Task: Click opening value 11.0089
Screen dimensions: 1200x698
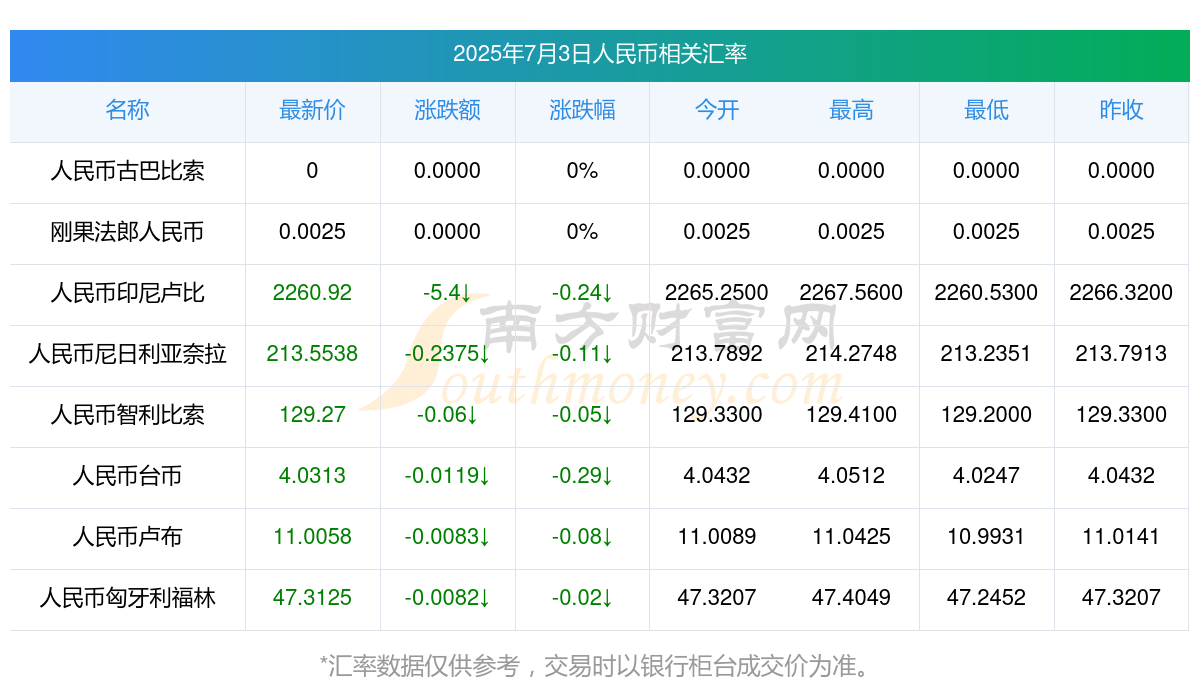Action: [x=717, y=537]
